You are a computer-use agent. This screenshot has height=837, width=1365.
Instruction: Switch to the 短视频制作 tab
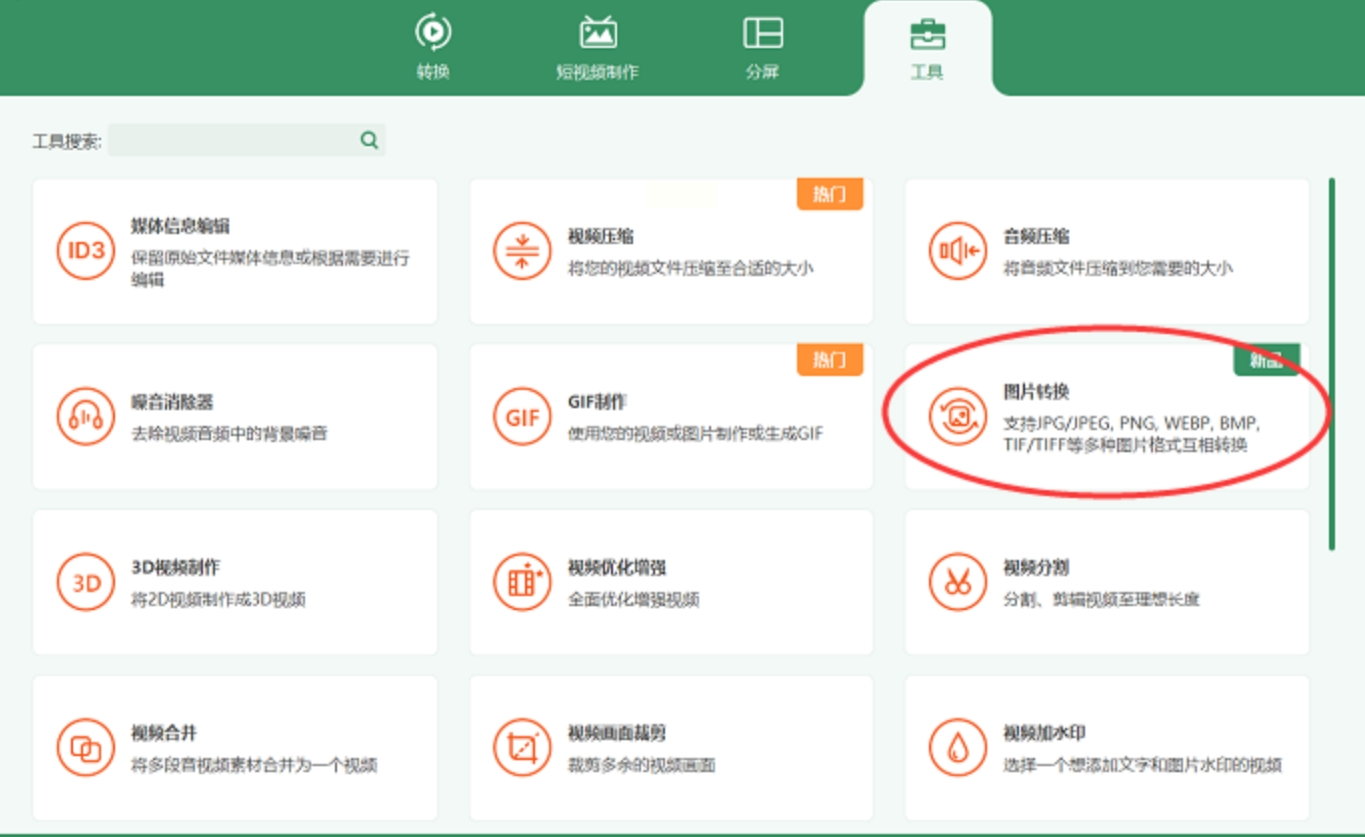click(597, 46)
